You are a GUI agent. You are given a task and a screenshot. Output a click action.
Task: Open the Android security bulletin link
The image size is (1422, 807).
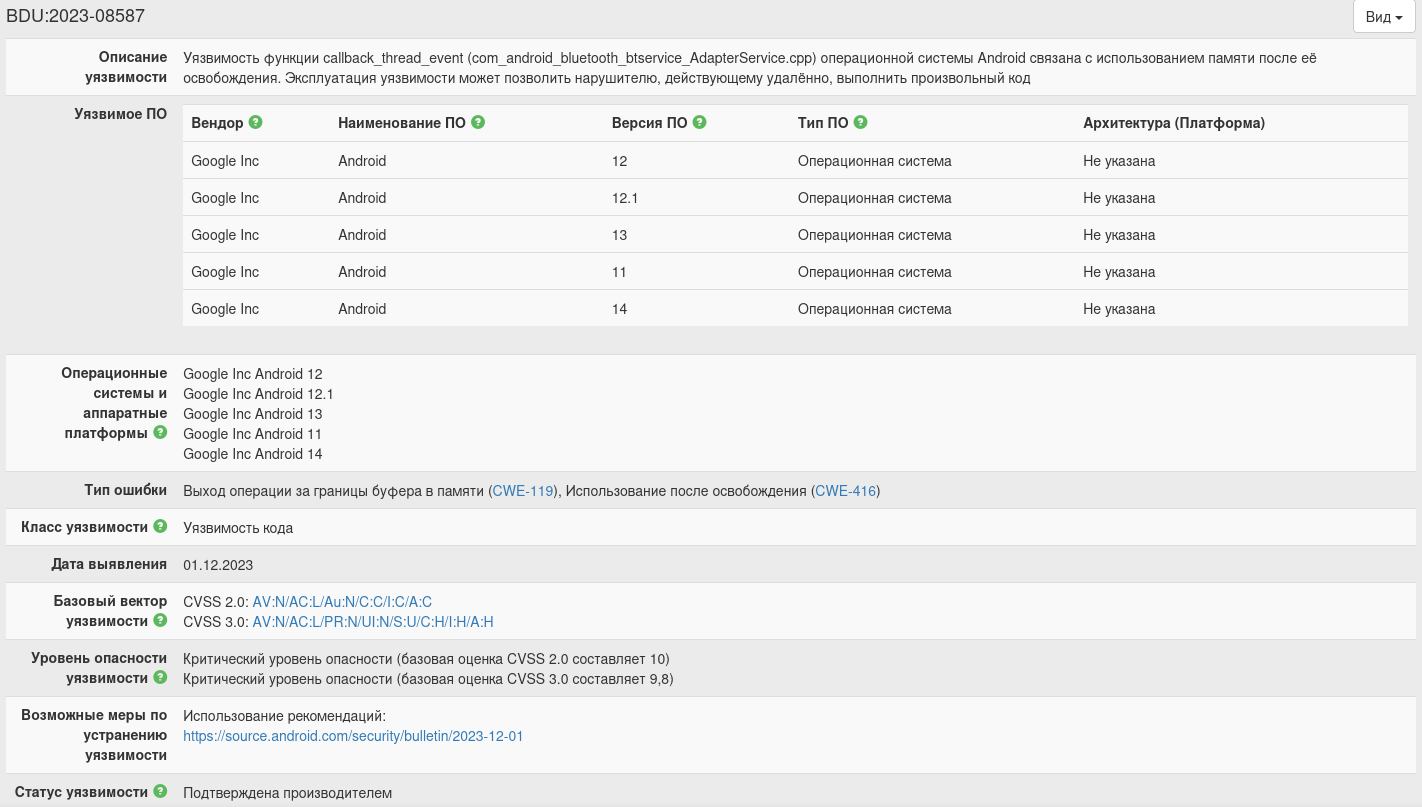point(353,736)
